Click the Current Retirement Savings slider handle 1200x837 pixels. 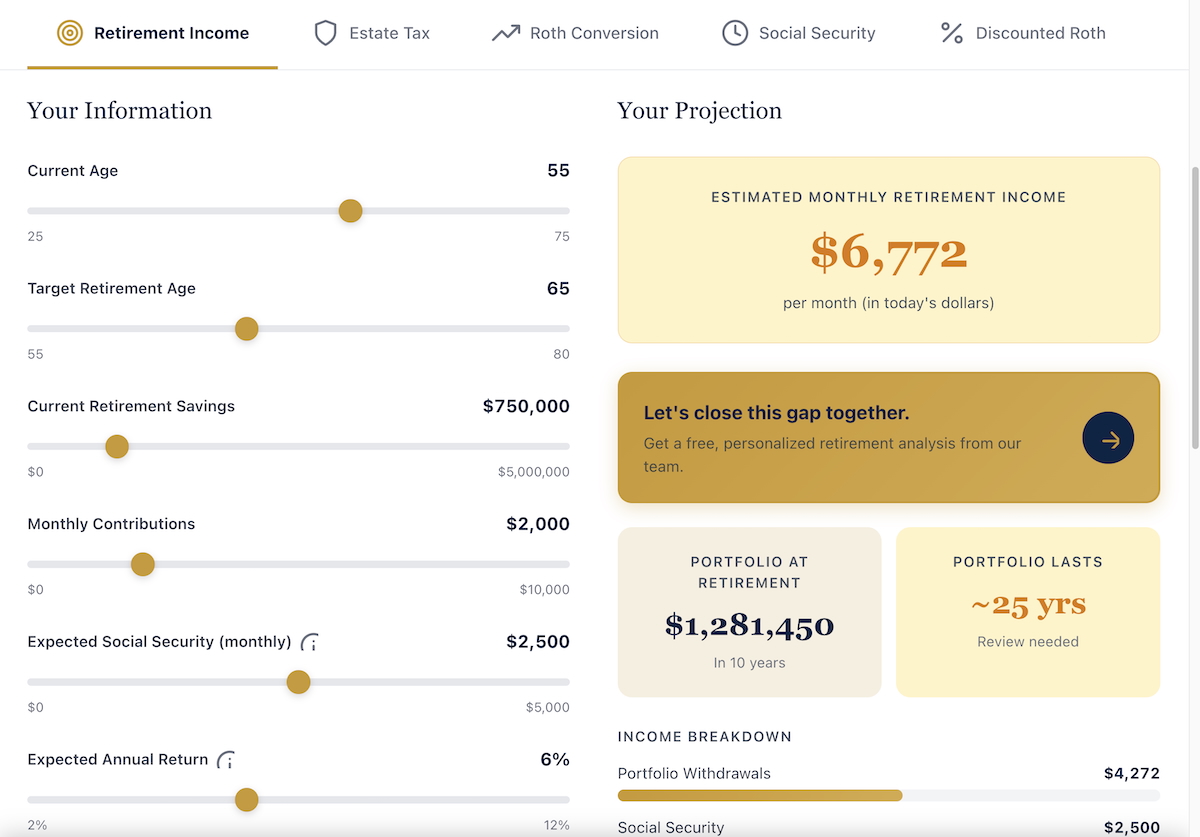coord(117,447)
